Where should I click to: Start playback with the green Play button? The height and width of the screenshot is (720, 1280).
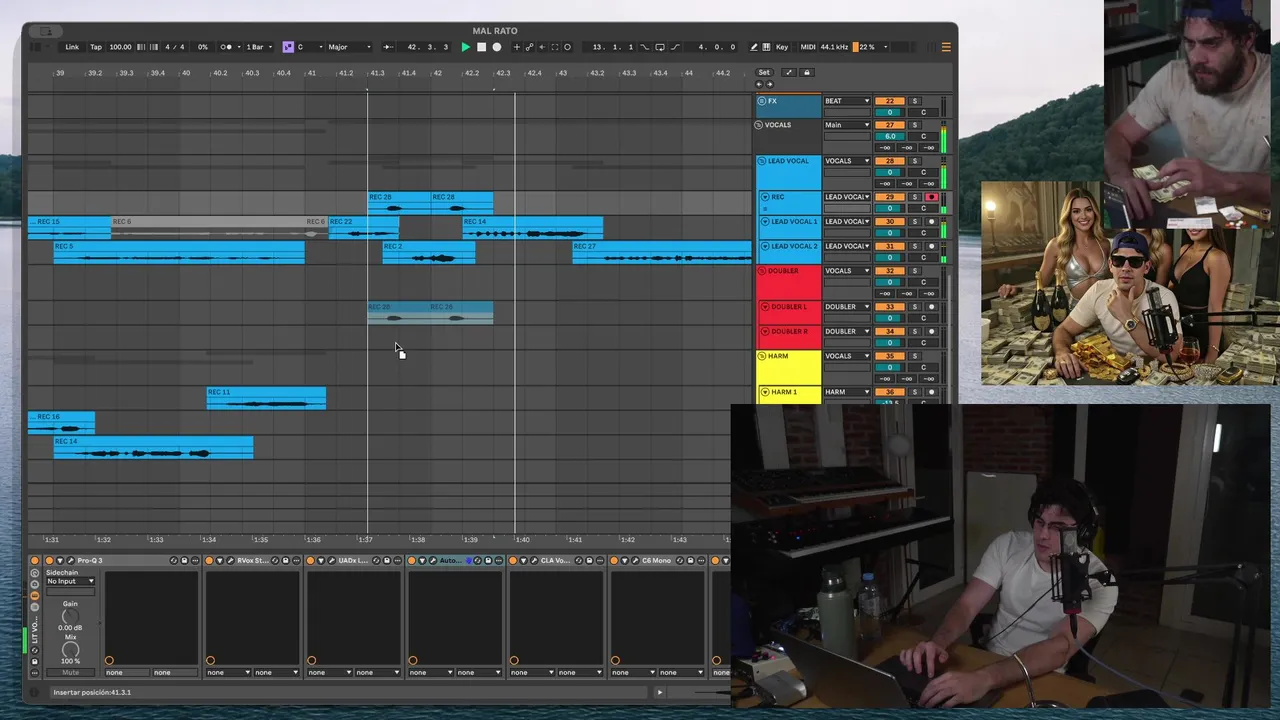pyautogui.click(x=465, y=47)
